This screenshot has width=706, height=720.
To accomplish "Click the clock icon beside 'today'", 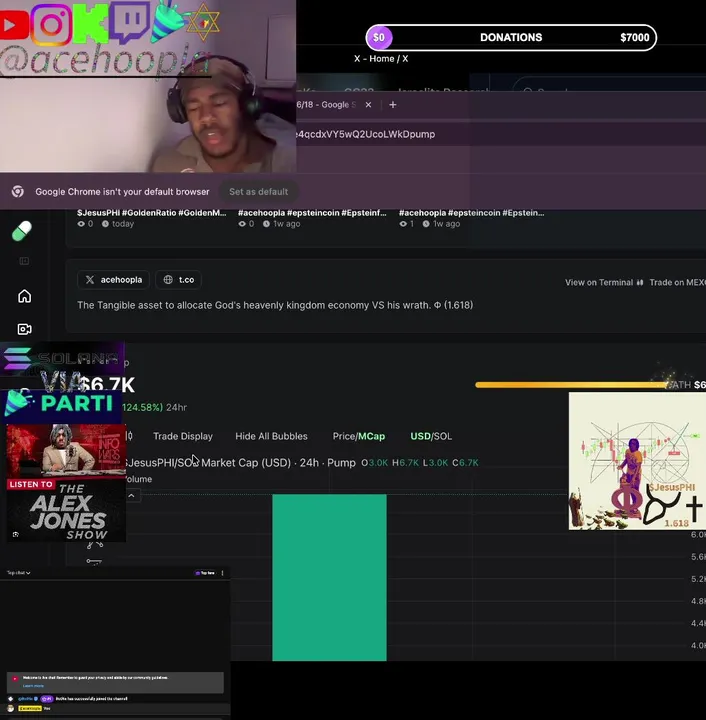I will (x=105, y=224).
